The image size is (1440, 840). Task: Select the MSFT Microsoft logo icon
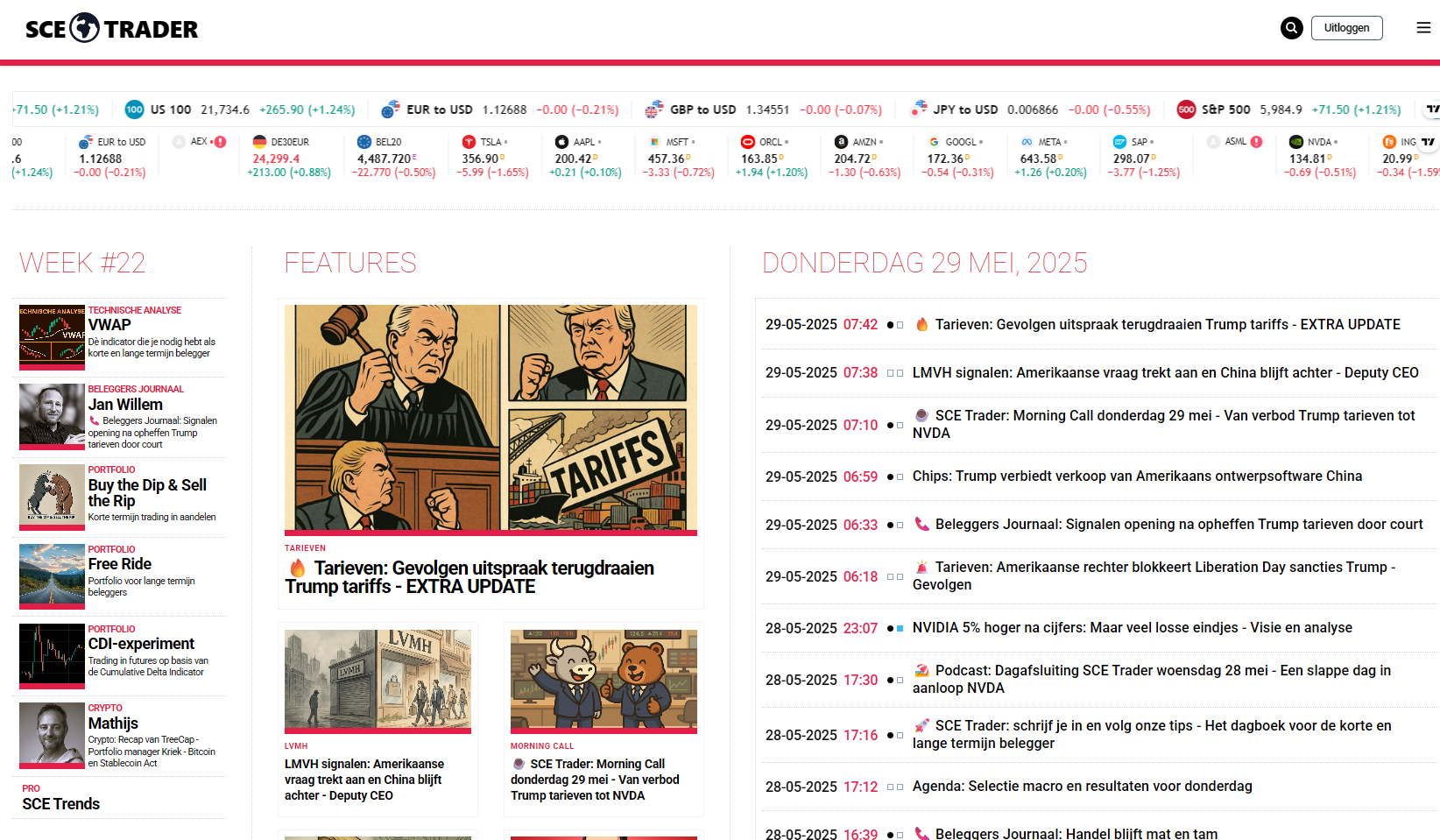[x=654, y=142]
